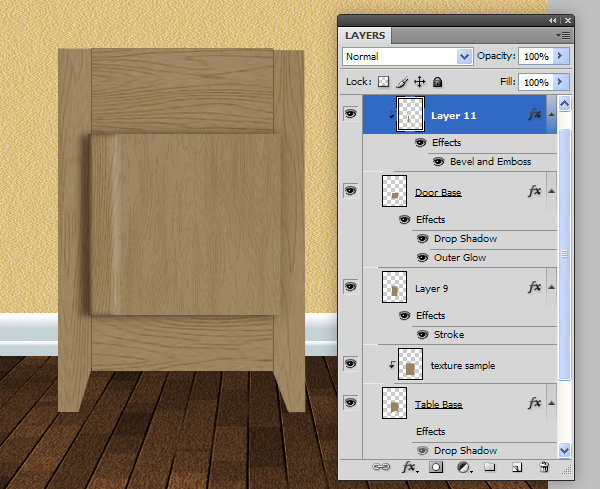
Task: Collapse the Door Base effects list
Action: [552, 191]
